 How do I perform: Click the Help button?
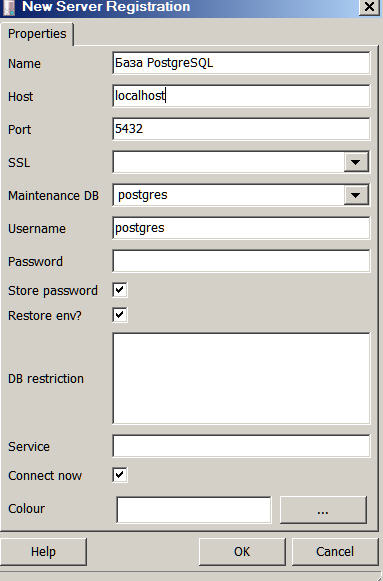43,552
